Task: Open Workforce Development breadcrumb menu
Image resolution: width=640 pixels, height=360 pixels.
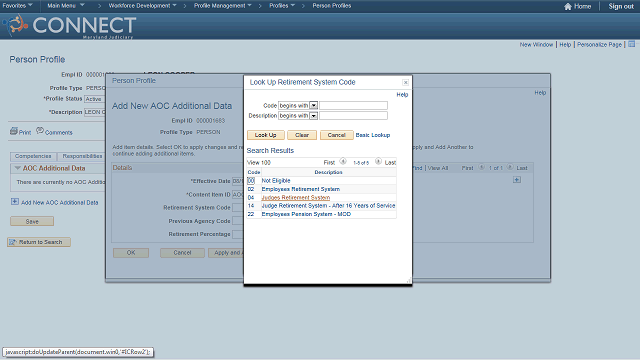Action: (x=142, y=6)
